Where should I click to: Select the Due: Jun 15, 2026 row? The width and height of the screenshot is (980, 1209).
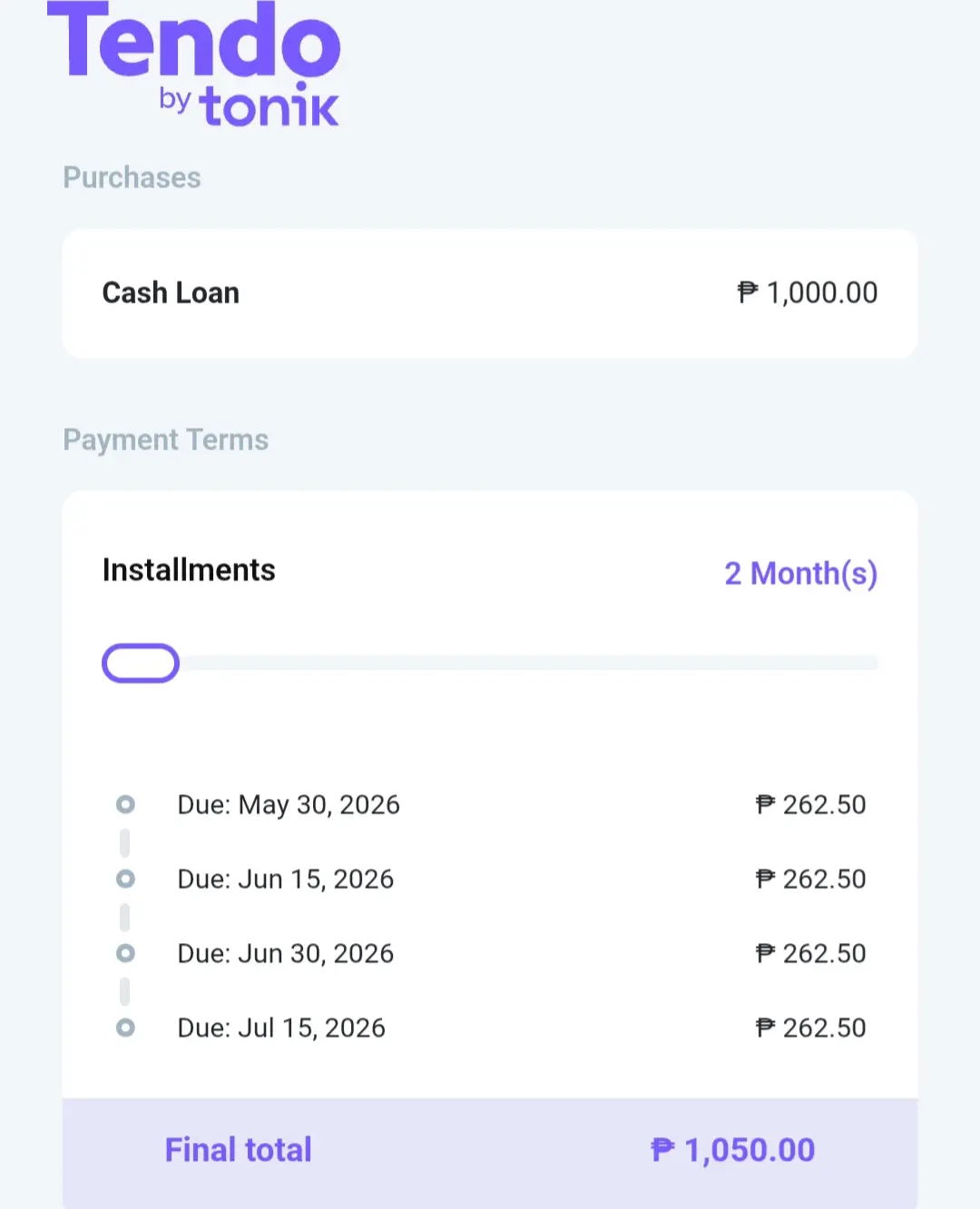490,879
